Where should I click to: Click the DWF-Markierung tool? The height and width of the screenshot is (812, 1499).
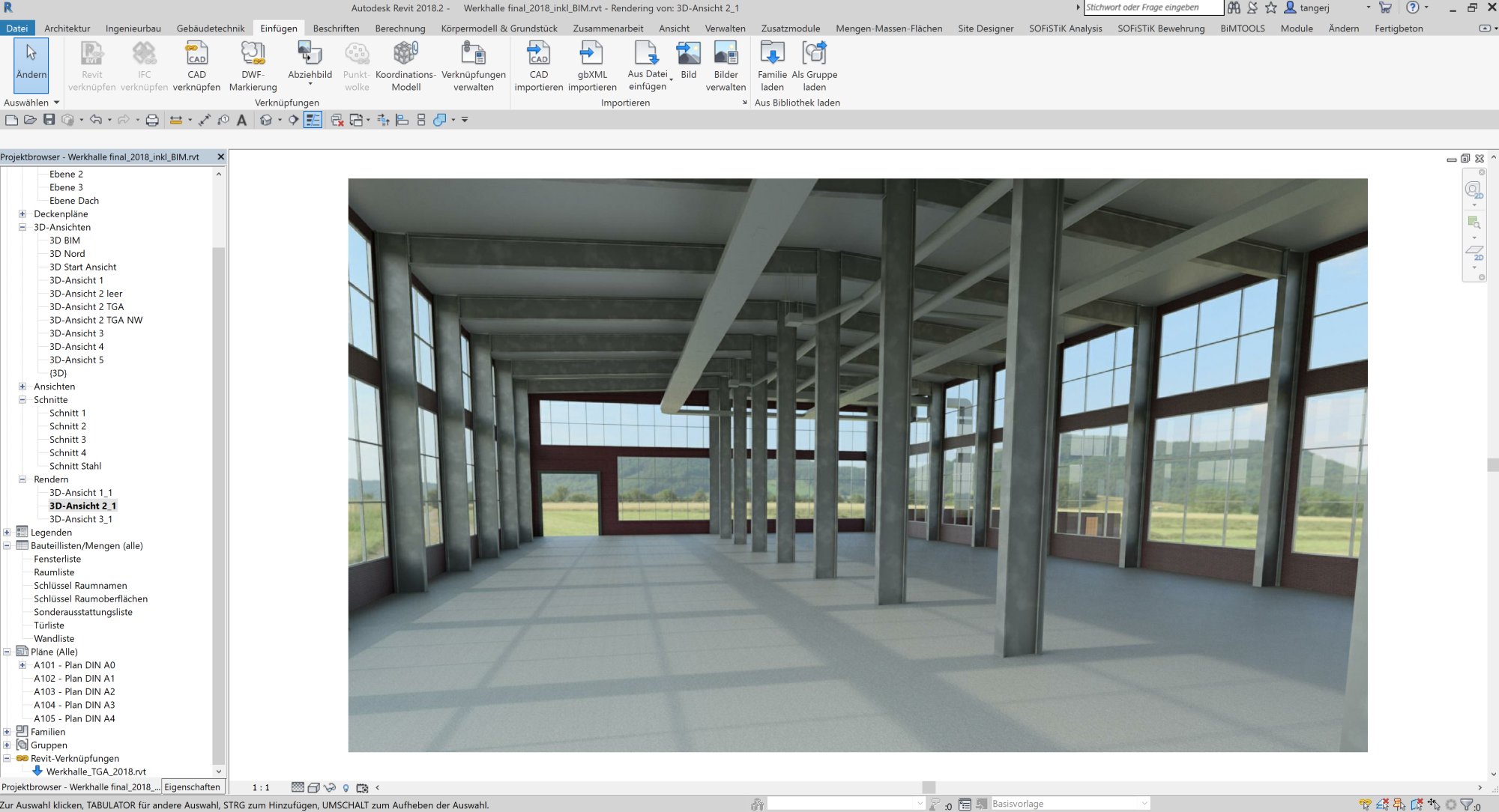[253, 65]
